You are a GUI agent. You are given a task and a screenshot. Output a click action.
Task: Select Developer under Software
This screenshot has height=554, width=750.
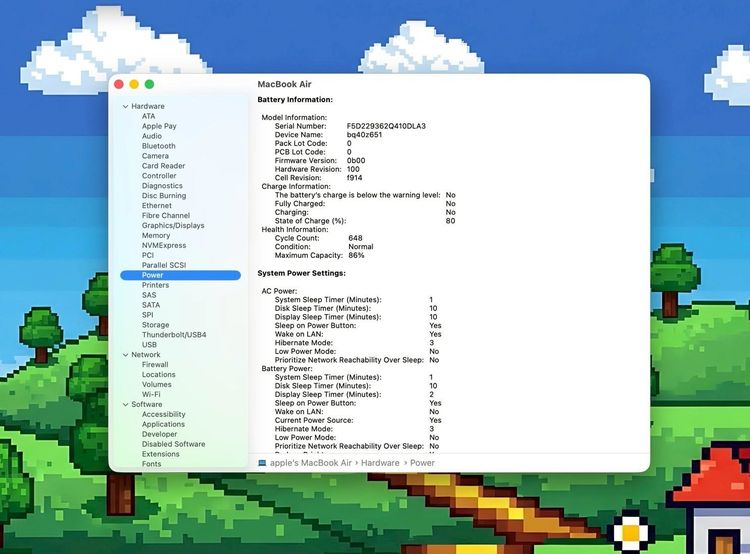coord(159,434)
